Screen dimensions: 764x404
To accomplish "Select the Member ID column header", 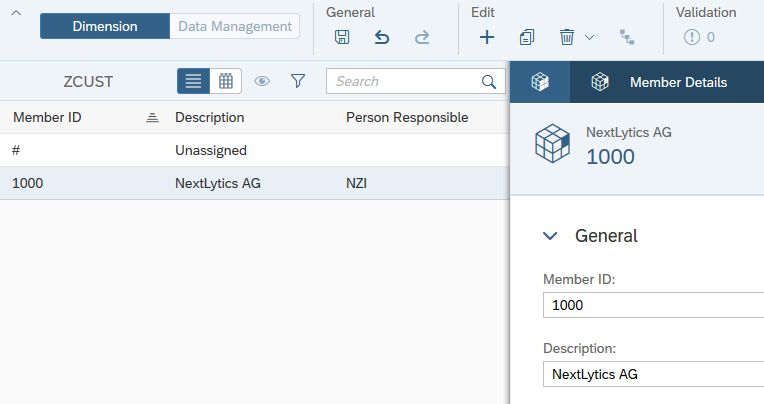I will pos(47,117).
